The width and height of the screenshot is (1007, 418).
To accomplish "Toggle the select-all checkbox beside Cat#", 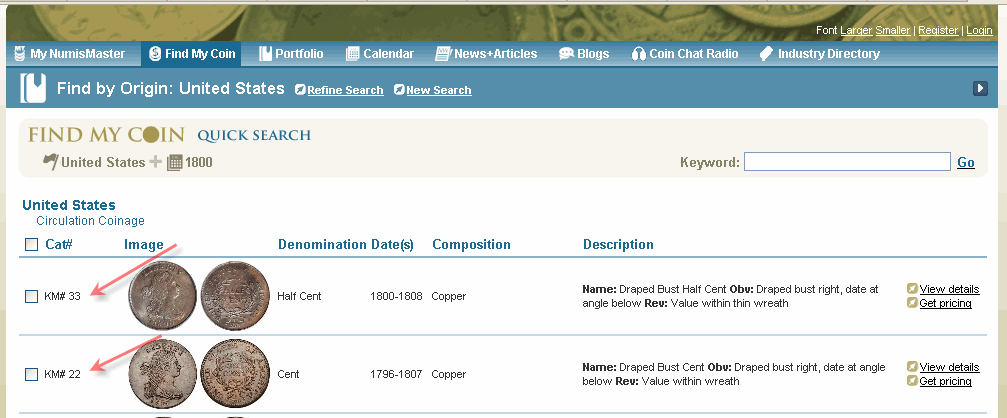I will [x=31, y=245].
